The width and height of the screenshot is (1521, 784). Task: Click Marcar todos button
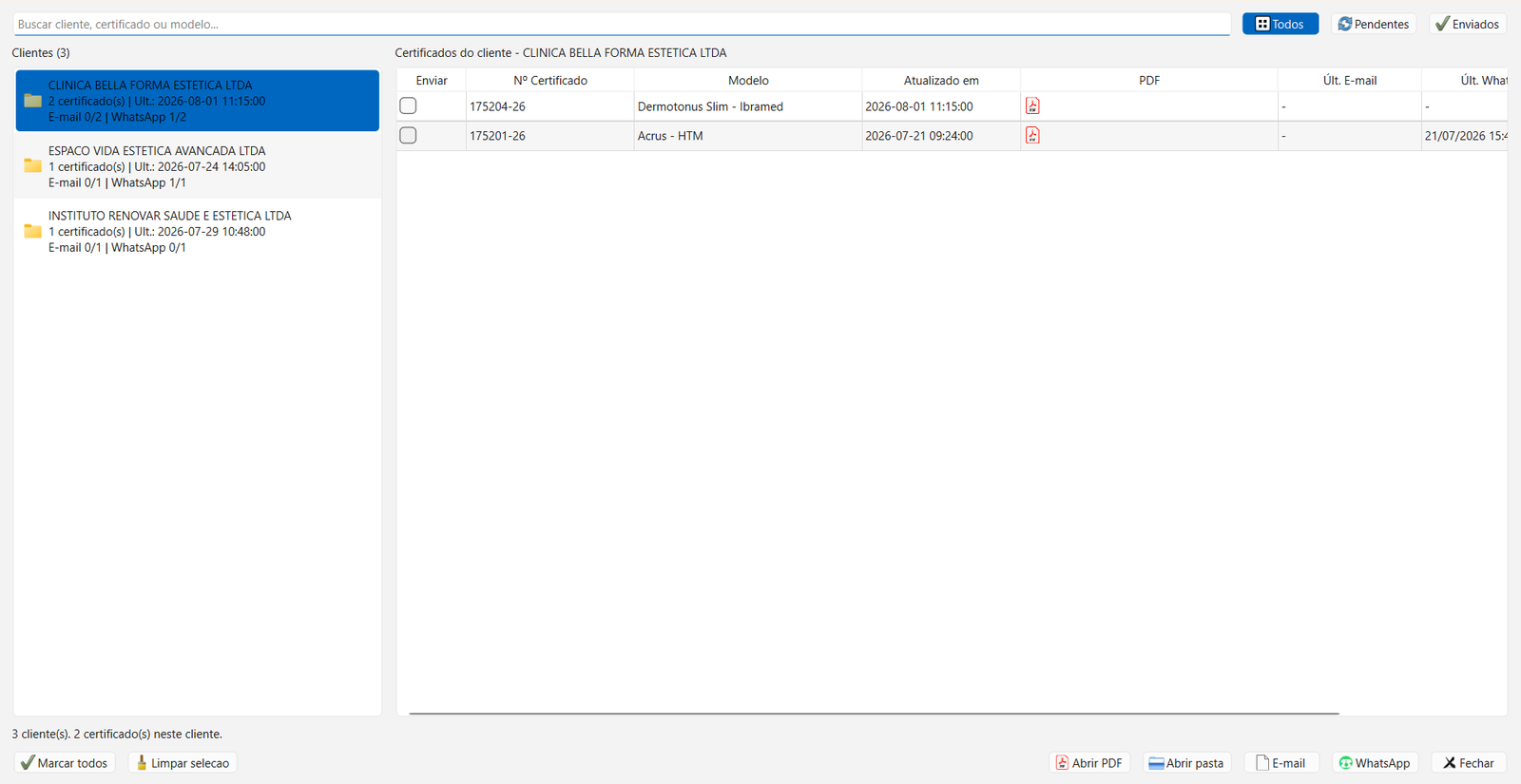pyautogui.click(x=65, y=763)
